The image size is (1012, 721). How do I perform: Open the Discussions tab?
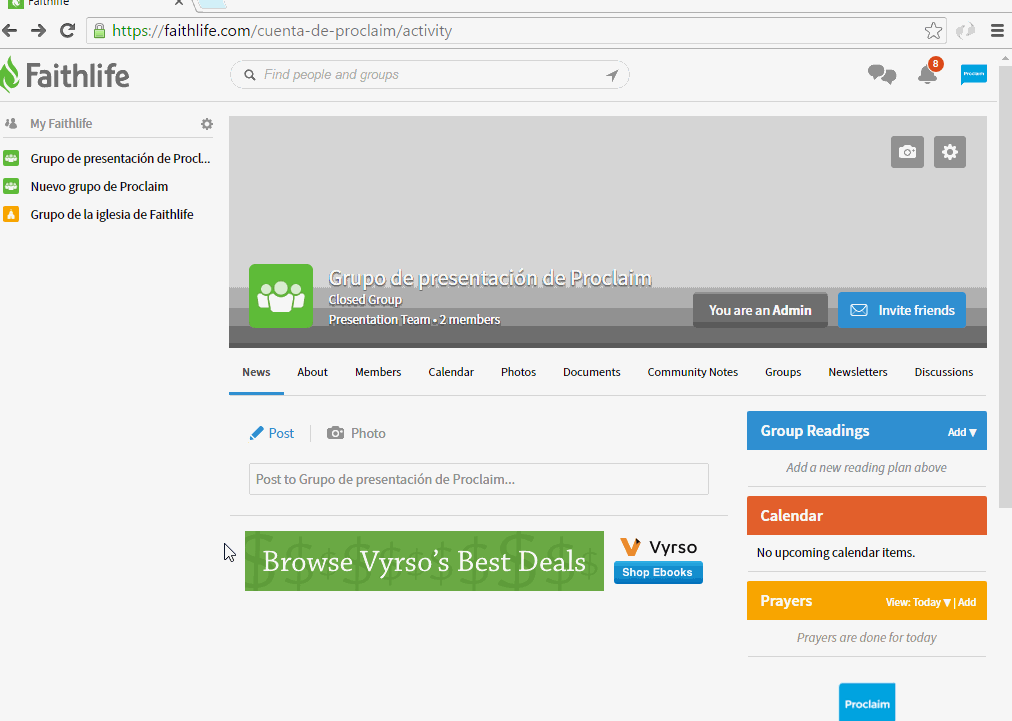[944, 372]
